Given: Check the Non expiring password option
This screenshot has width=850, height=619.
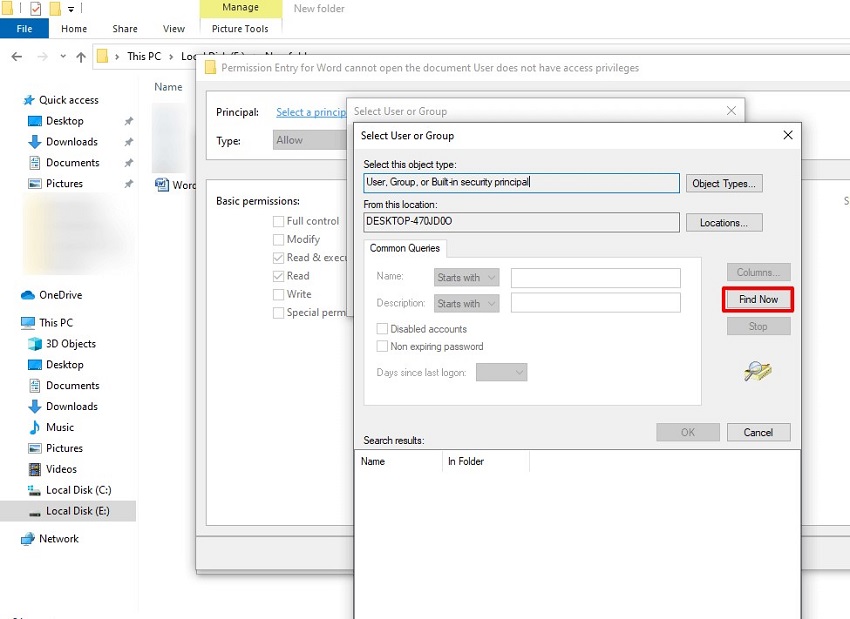Looking at the screenshot, I should (382, 347).
